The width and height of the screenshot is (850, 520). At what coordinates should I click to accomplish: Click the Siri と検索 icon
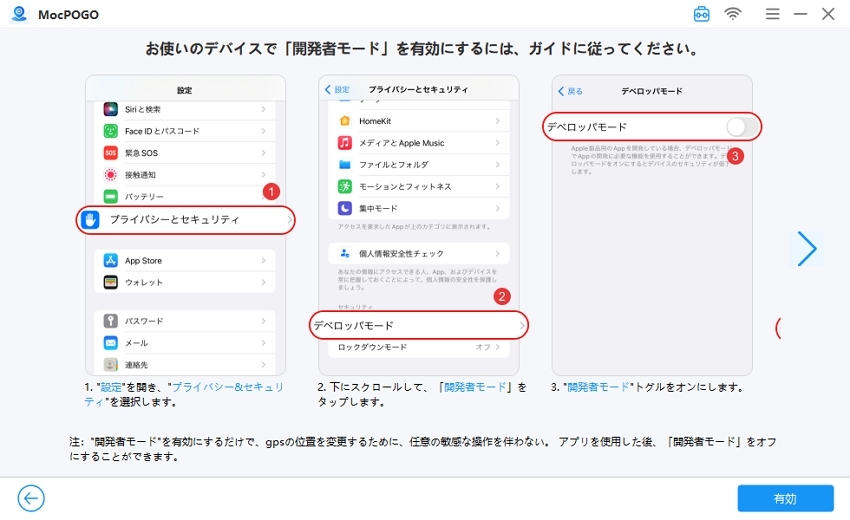[x=111, y=109]
